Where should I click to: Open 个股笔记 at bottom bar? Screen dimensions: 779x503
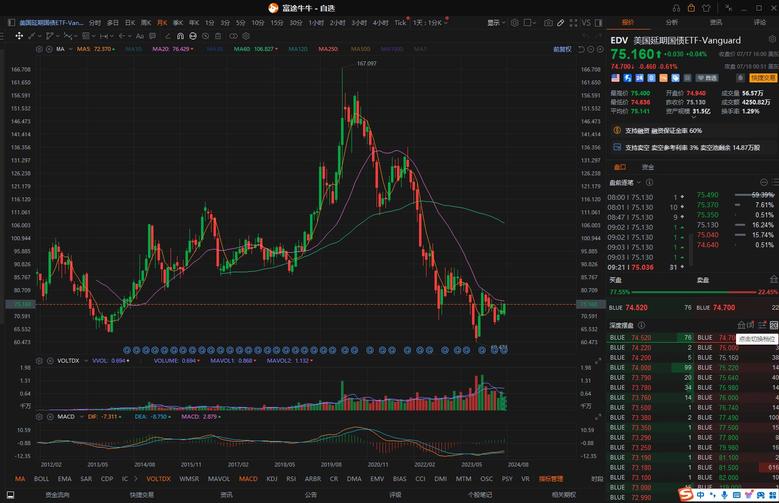pos(480,495)
